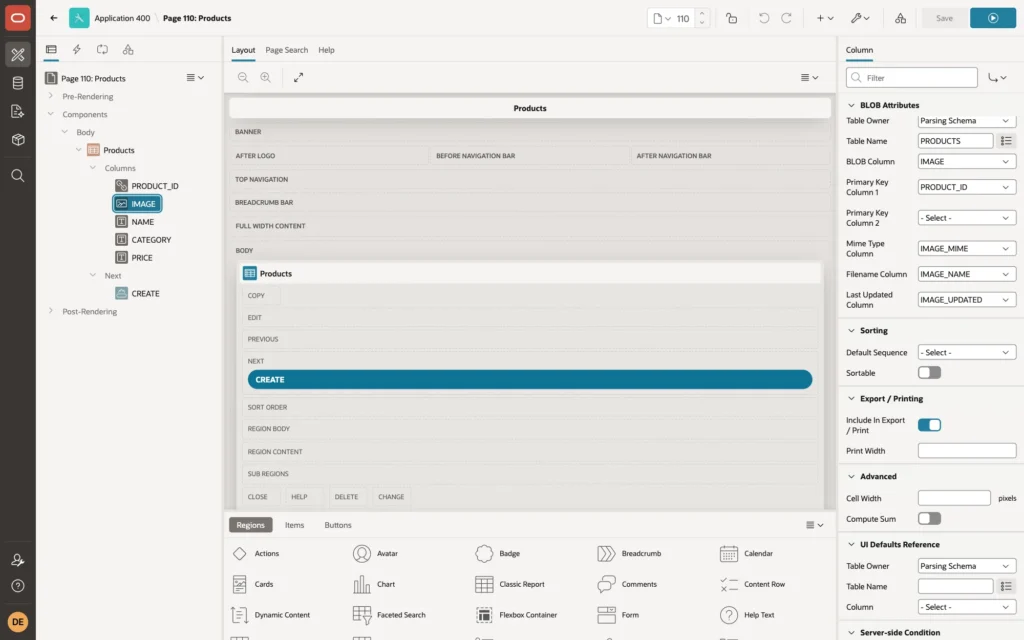Open Administration user icon in sidebar
Screen dimensions: 1024x640
pos(18,560)
